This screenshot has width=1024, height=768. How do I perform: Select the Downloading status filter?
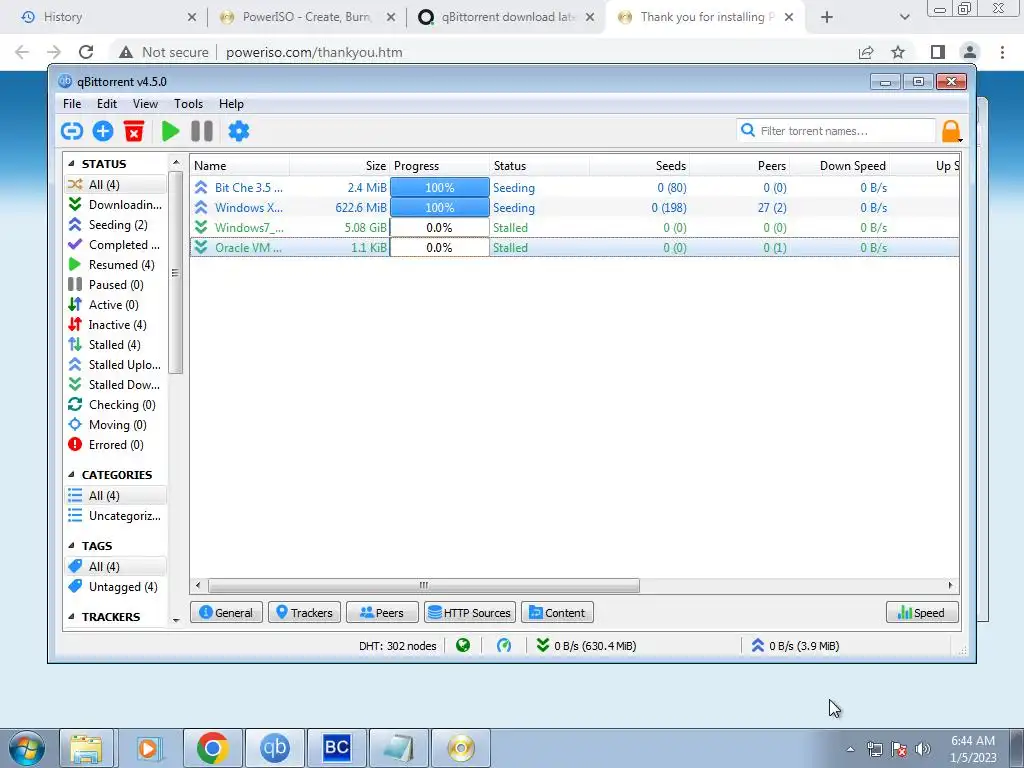(116, 205)
